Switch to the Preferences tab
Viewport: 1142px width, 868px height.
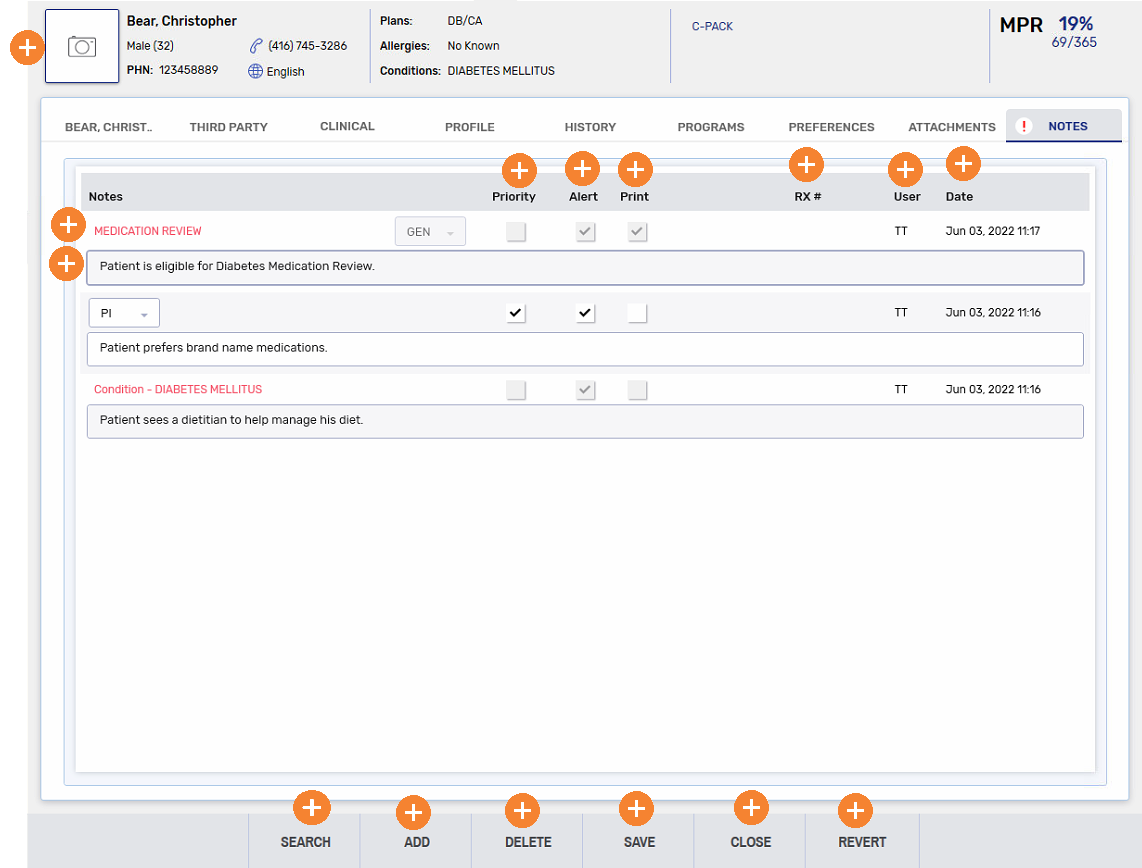click(831, 127)
